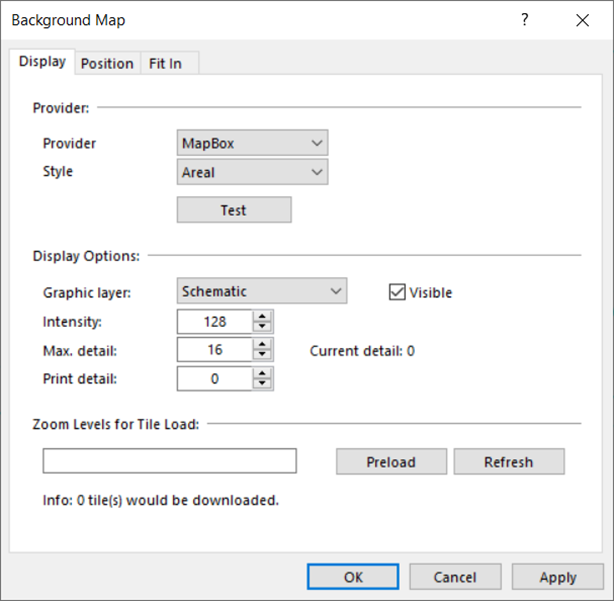Decrease Print detail with down arrow
Viewport: 614px width, 601px height.
(x=262, y=384)
